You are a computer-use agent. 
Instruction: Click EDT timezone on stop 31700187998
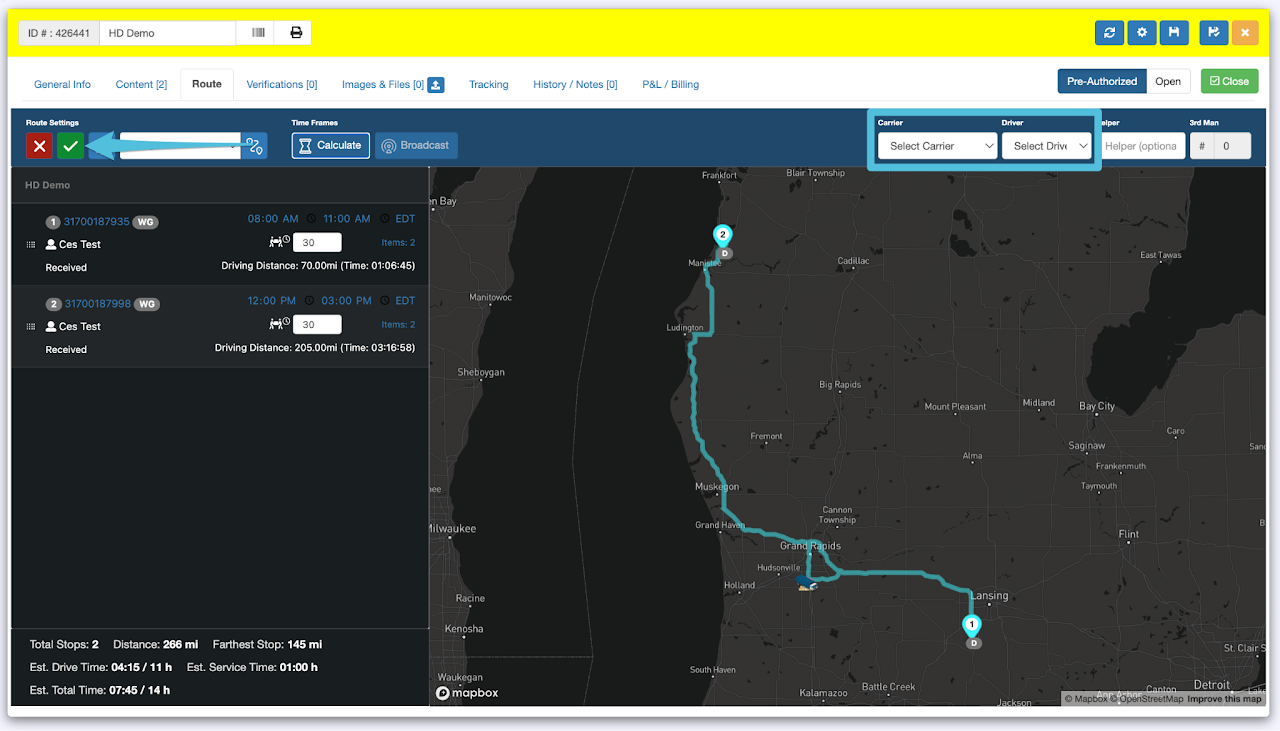[405, 300]
